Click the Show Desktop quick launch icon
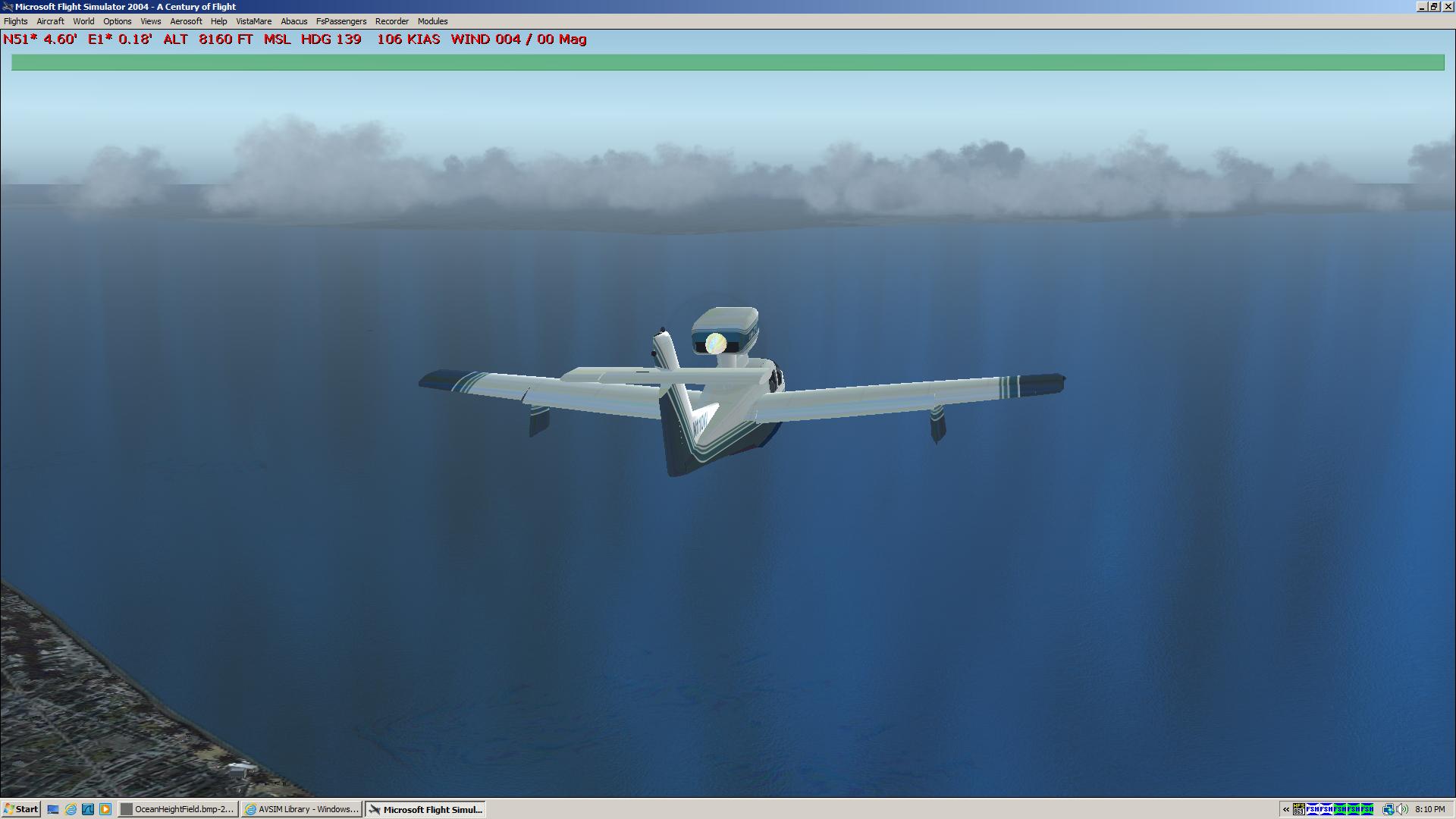The width and height of the screenshot is (1456, 819). click(x=53, y=809)
